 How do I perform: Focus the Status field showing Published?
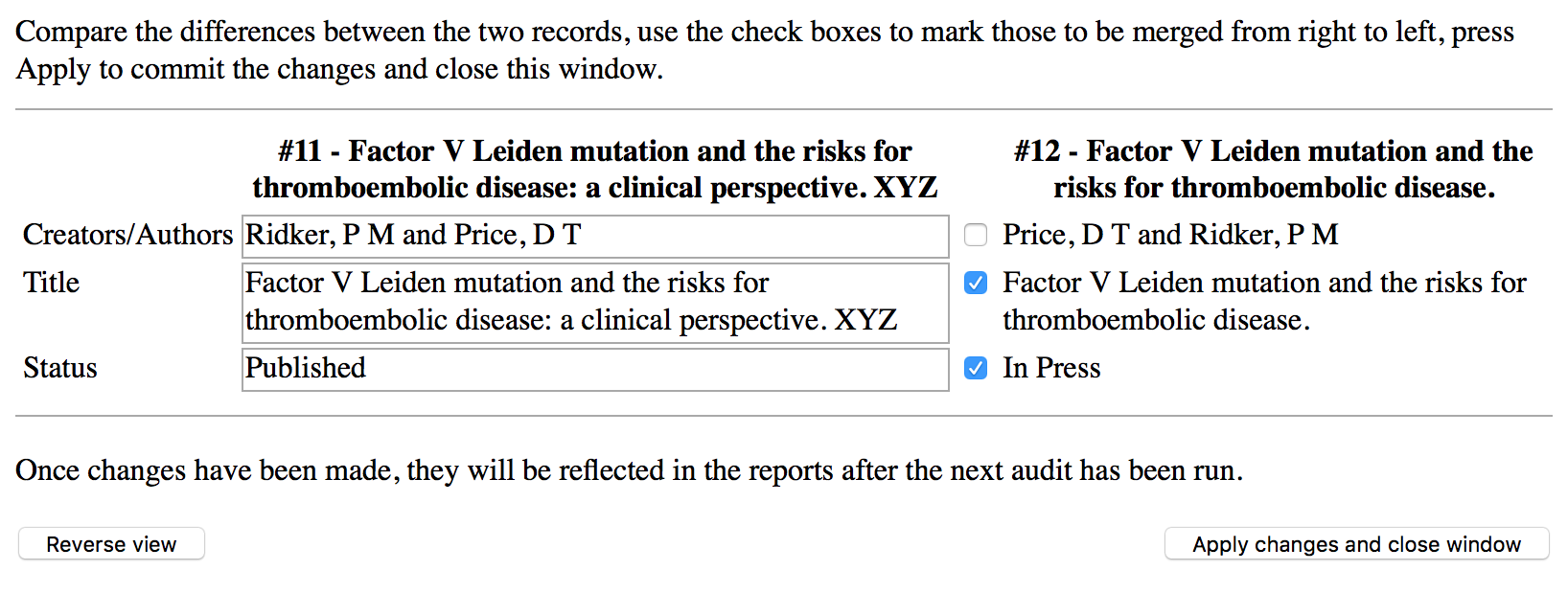pyautogui.click(x=594, y=369)
